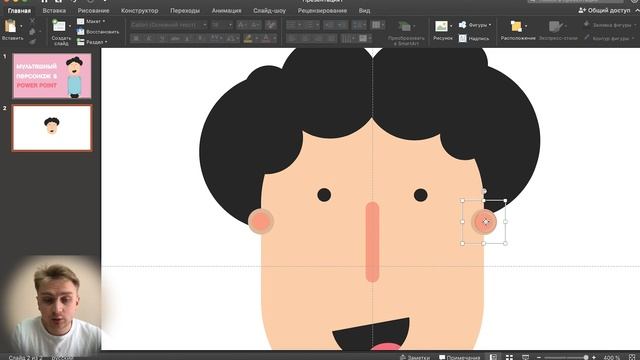Switch to Slide Sorter grid view

pos(509,357)
